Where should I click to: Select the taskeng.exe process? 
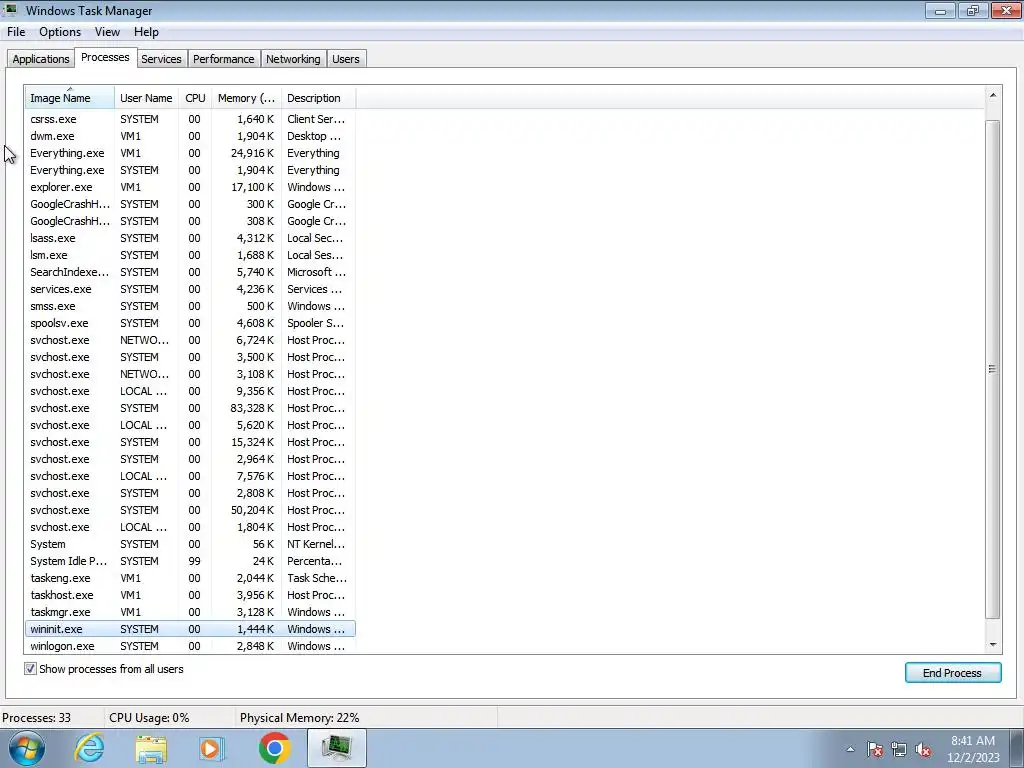(x=190, y=578)
